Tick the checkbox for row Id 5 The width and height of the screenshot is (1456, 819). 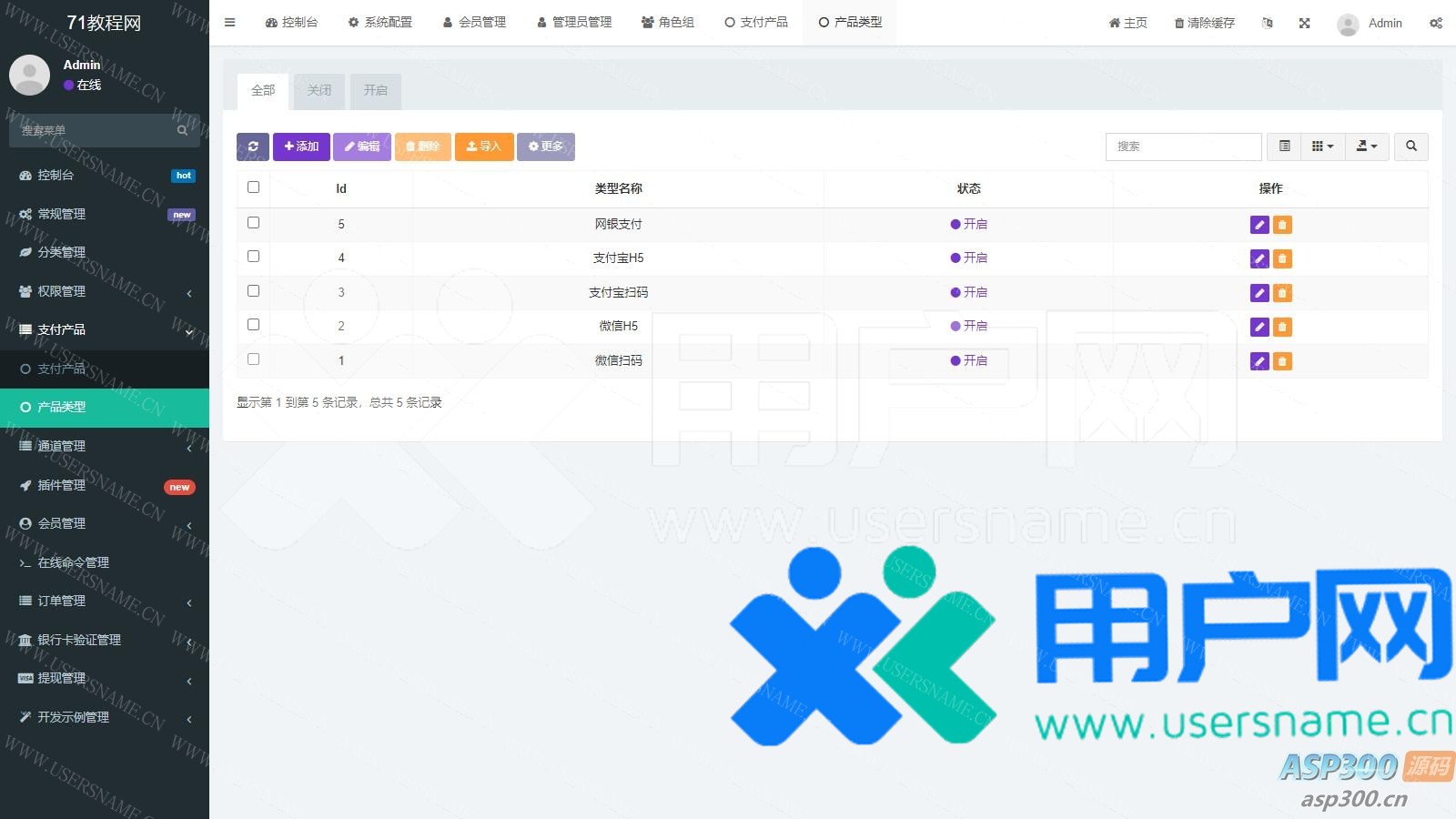pos(254,223)
